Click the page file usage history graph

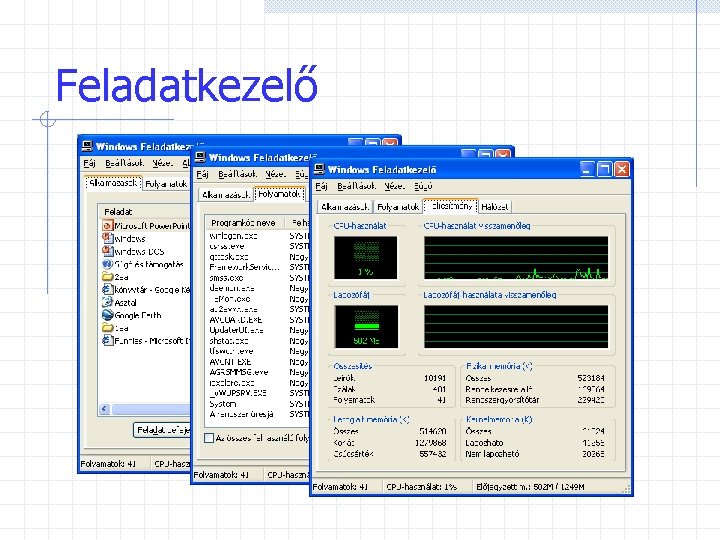(x=516, y=327)
